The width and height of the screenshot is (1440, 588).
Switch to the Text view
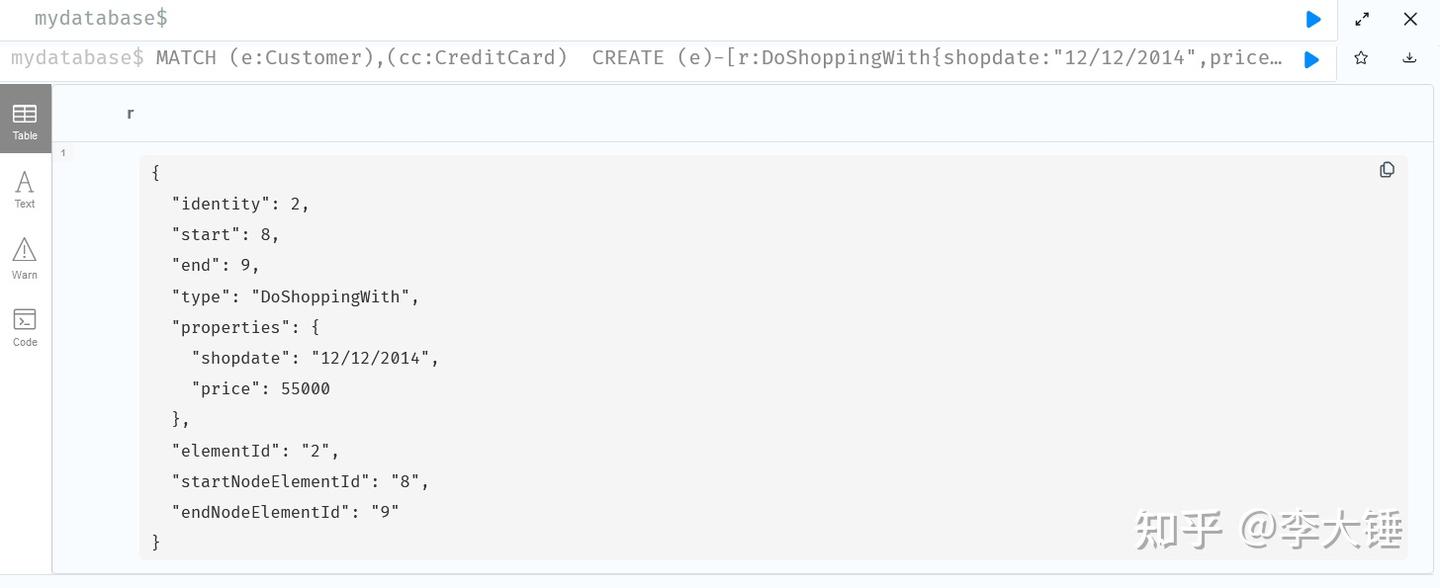(x=25, y=188)
